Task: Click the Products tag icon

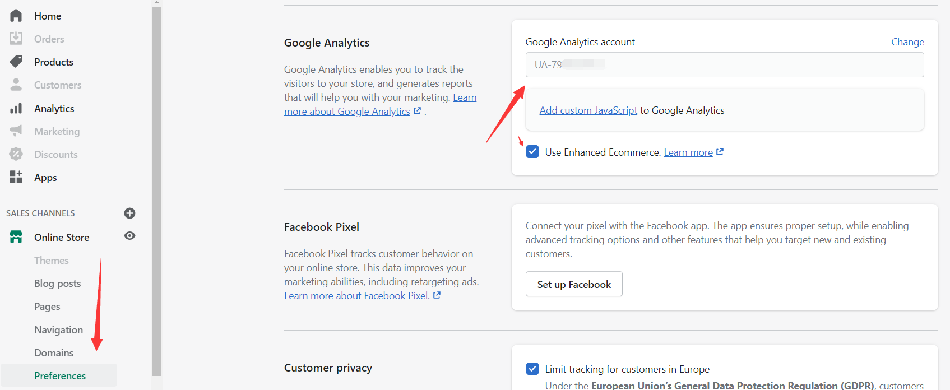Action: coord(16,62)
